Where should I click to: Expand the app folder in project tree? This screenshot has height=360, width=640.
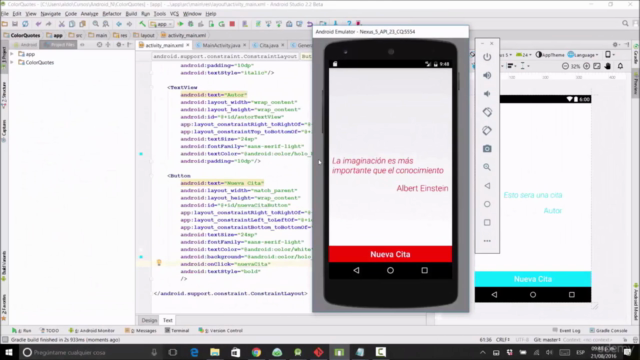tap(12, 54)
